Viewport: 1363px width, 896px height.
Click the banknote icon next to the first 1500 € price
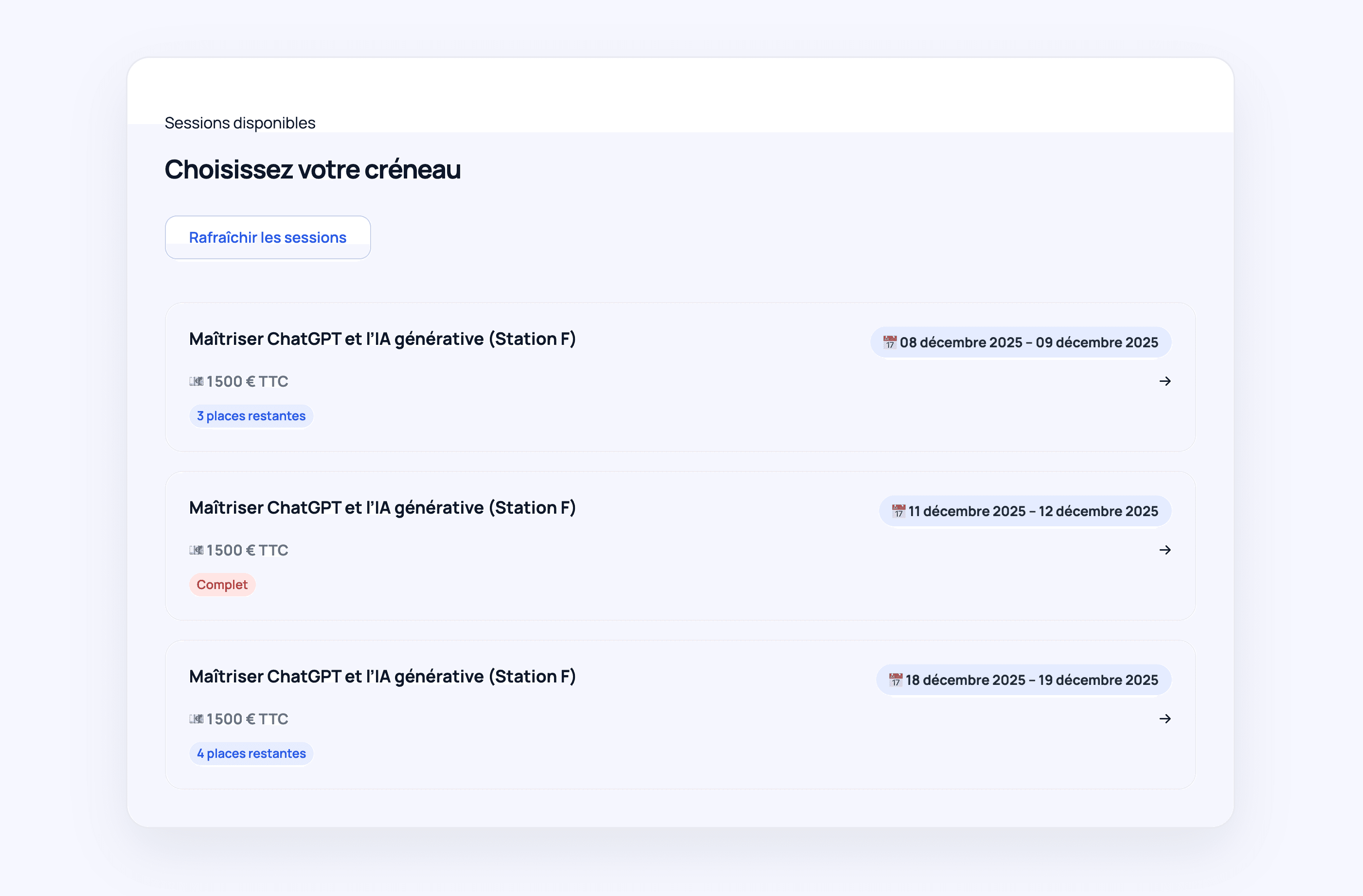[197, 381]
